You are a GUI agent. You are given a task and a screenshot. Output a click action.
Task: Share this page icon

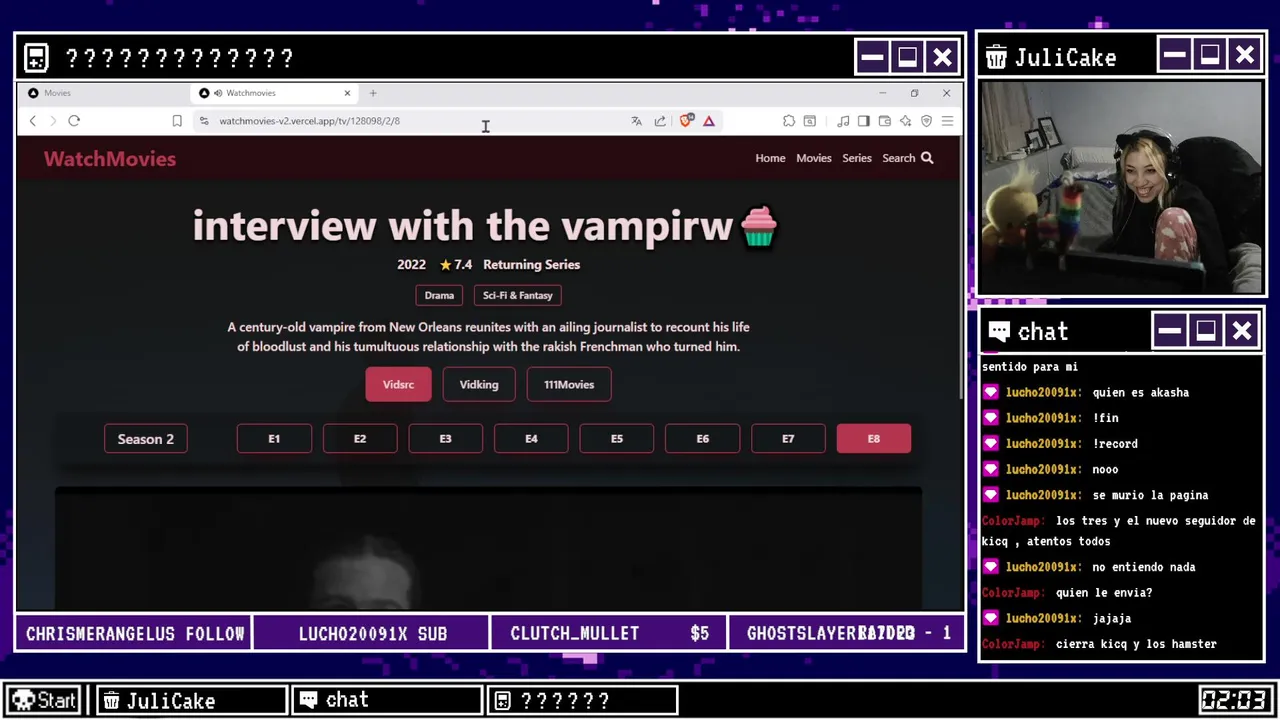click(660, 121)
